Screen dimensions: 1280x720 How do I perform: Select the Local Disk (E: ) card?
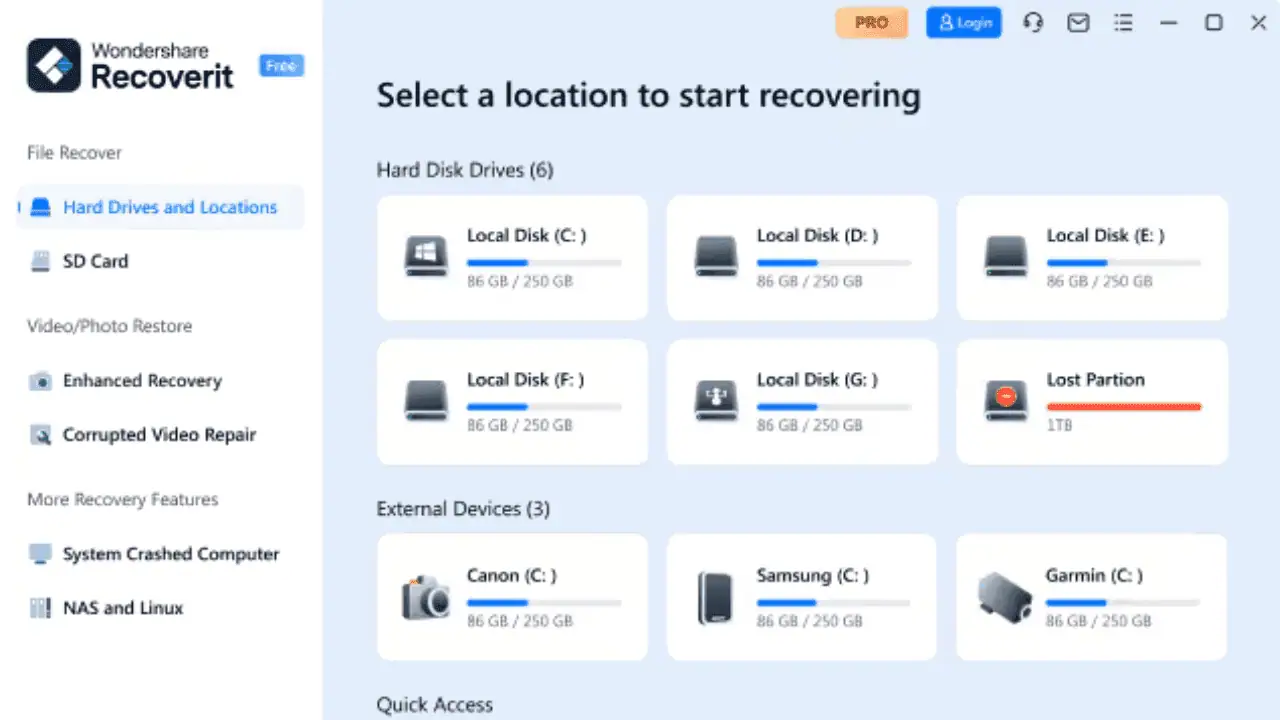point(1092,258)
